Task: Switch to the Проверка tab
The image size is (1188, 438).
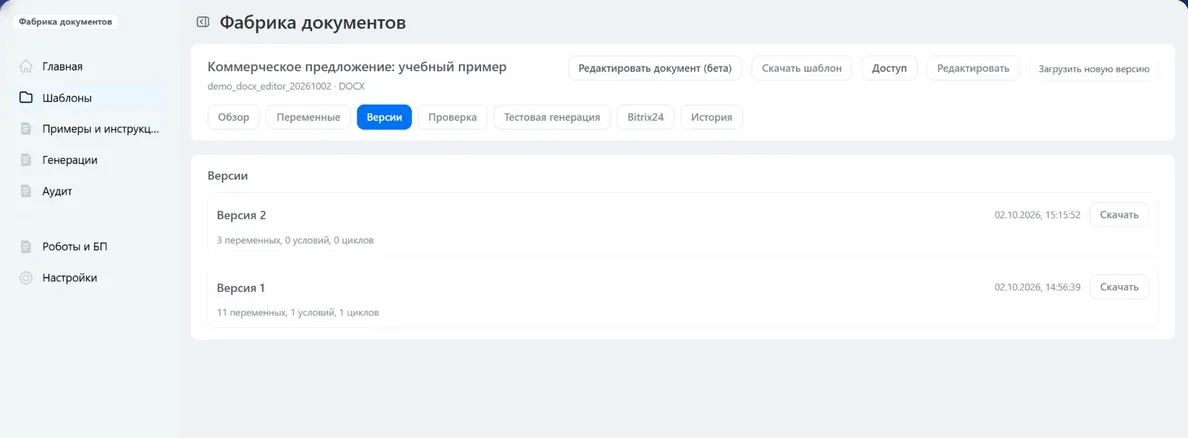Action: coord(452,117)
